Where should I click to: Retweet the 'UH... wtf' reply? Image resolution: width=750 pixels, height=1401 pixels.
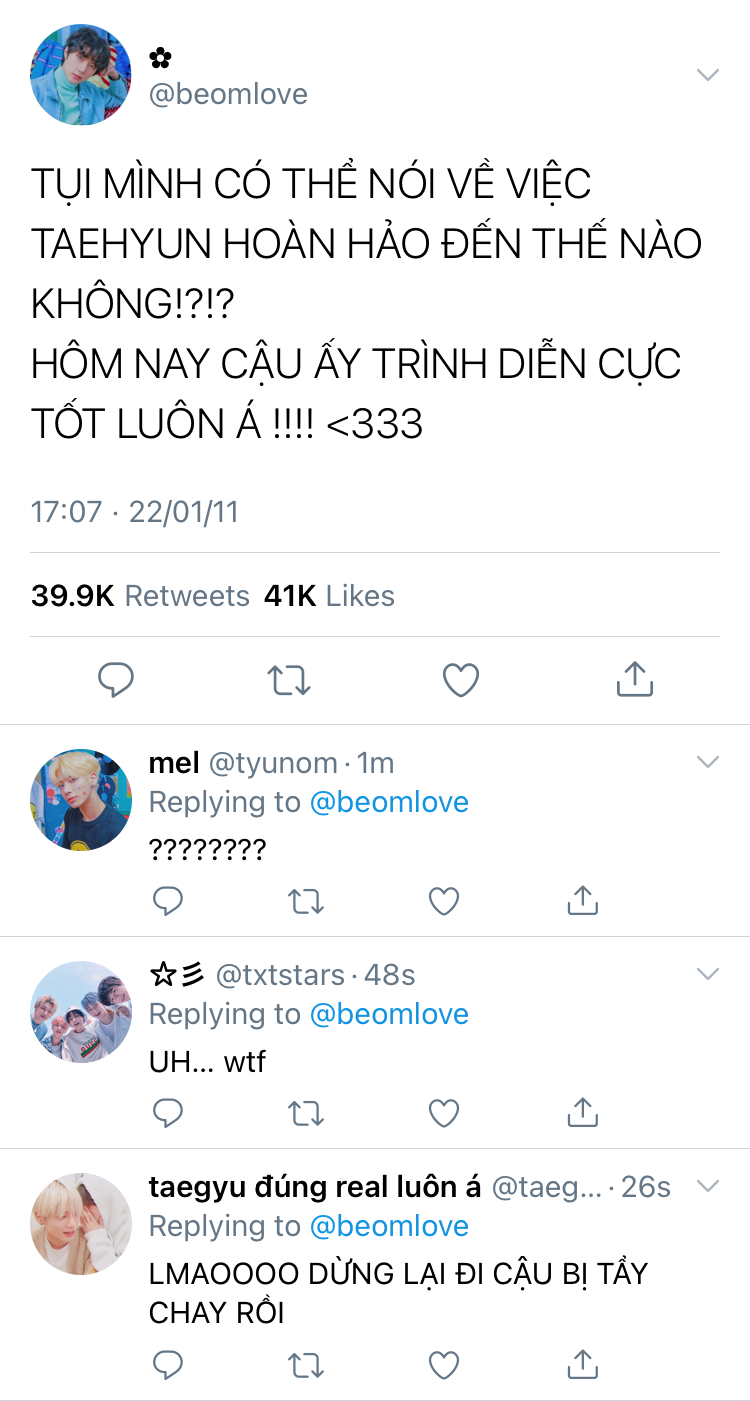click(306, 1113)
